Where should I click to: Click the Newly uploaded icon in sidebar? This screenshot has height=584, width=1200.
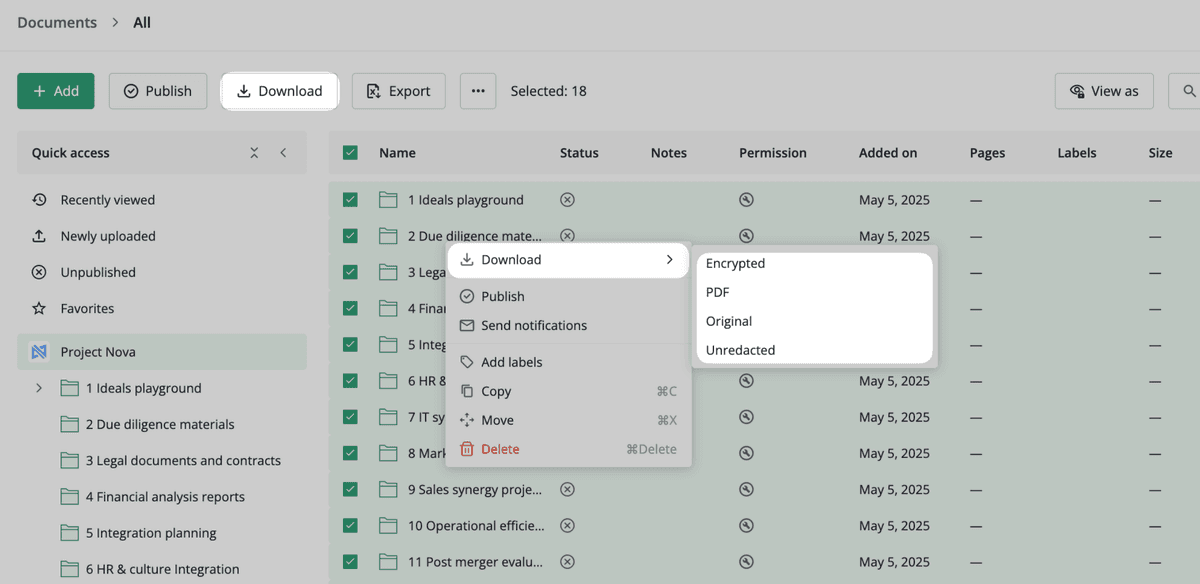[x=40, y=236]
